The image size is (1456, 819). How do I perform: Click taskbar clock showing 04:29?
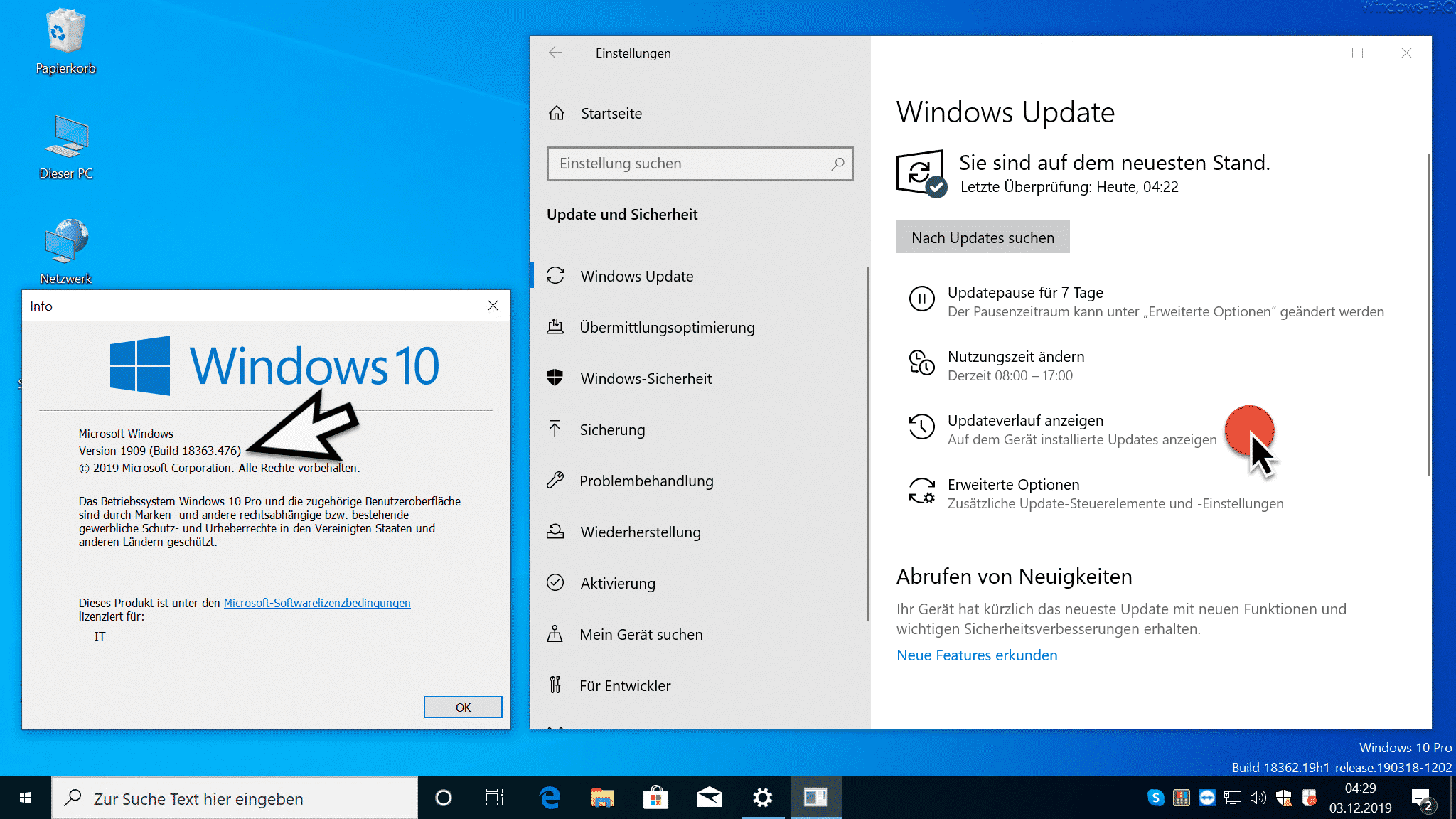click(1360, 798)
